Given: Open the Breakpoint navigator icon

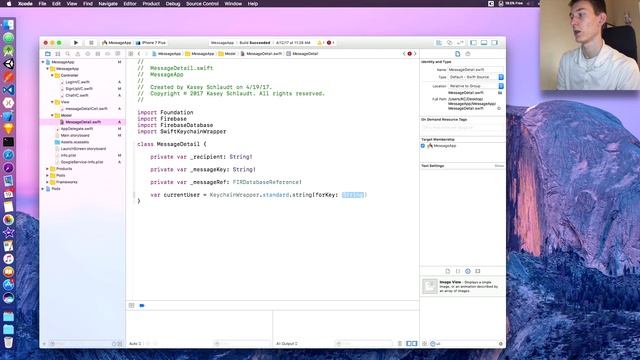Looking at the screenshot, I should [108, 54].
